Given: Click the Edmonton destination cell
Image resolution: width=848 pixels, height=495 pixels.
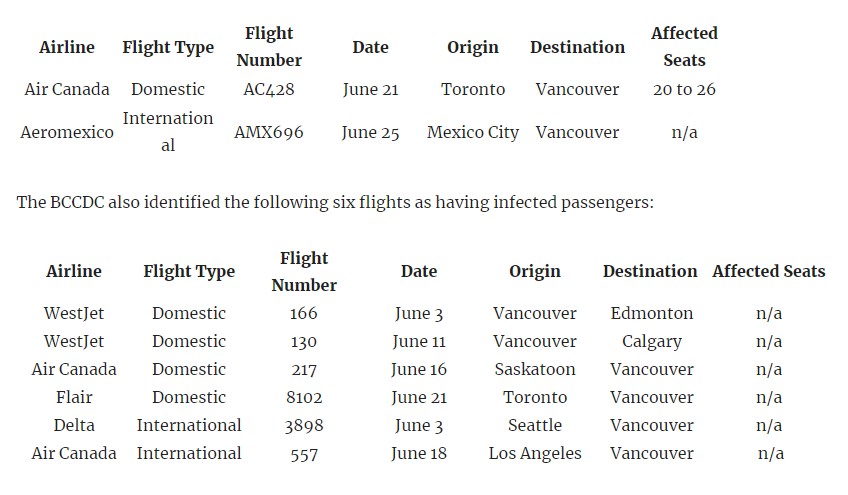Looking at the screenshot, I should click(x=652, y=313).
